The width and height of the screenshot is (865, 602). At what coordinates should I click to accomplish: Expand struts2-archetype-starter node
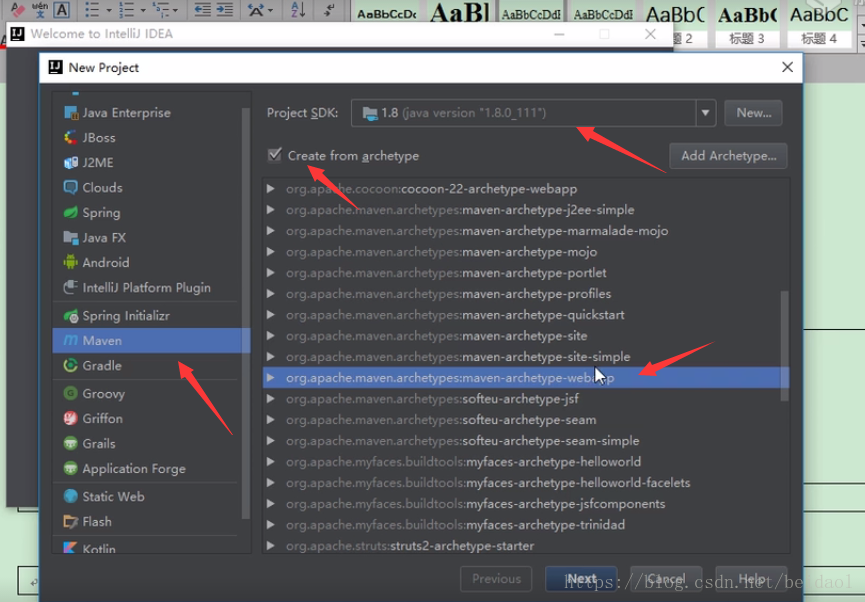tap(270, 546)
